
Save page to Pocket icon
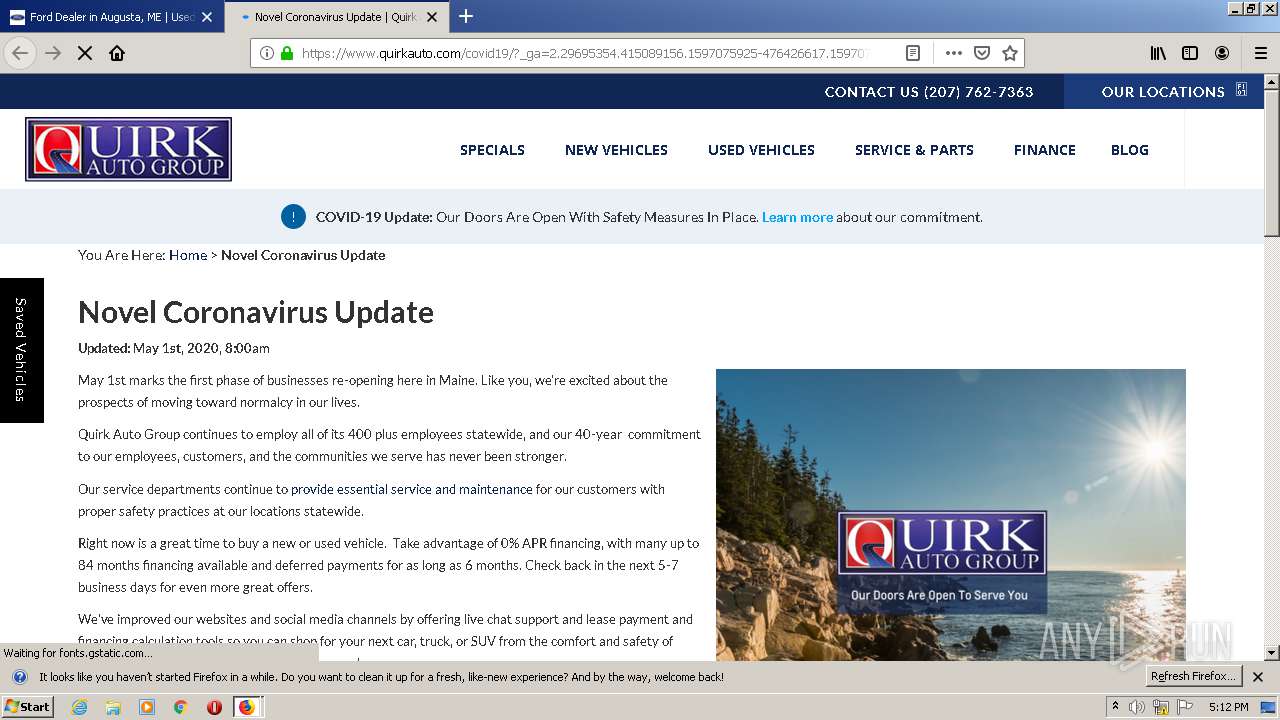(x=982, y=53)
